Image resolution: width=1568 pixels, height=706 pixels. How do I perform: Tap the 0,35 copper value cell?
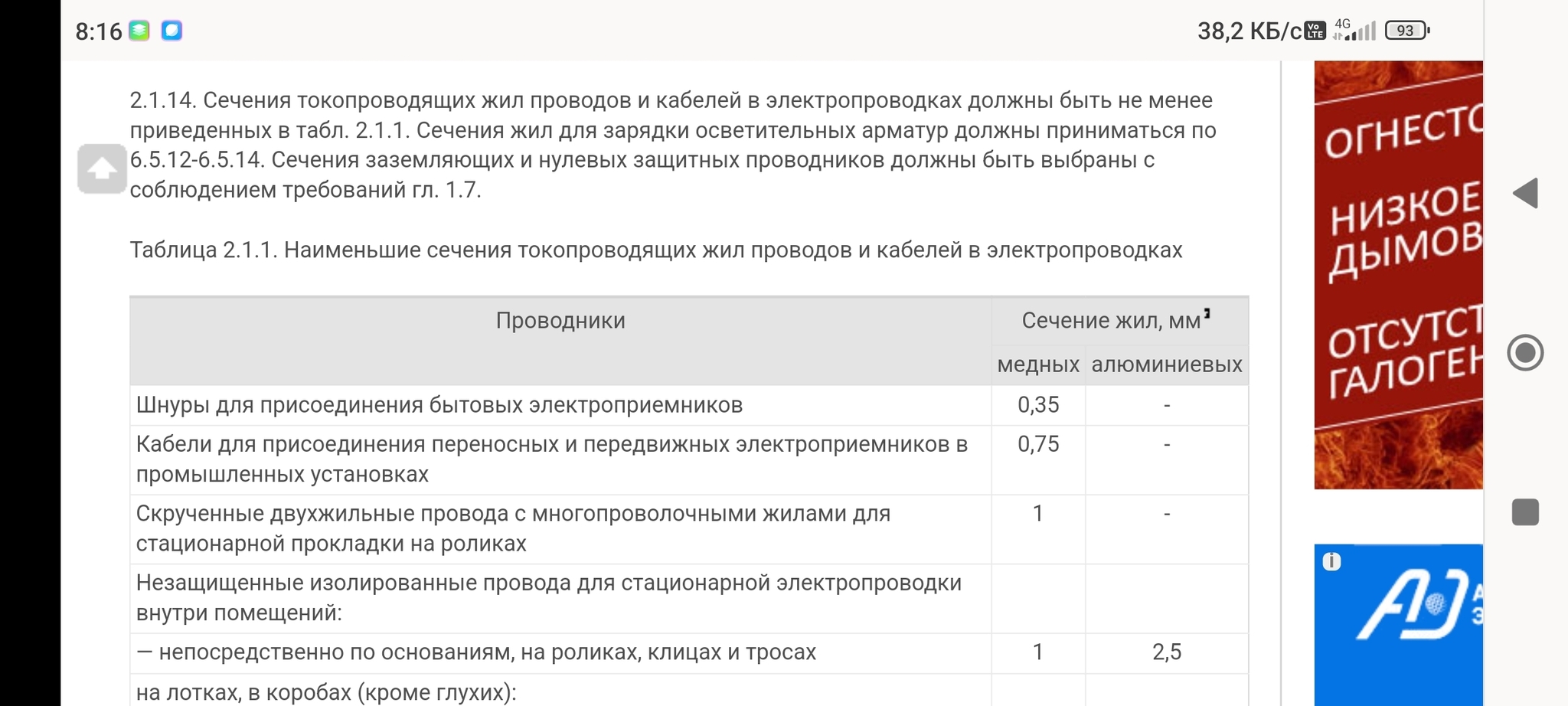click(x=1038, y=405)
